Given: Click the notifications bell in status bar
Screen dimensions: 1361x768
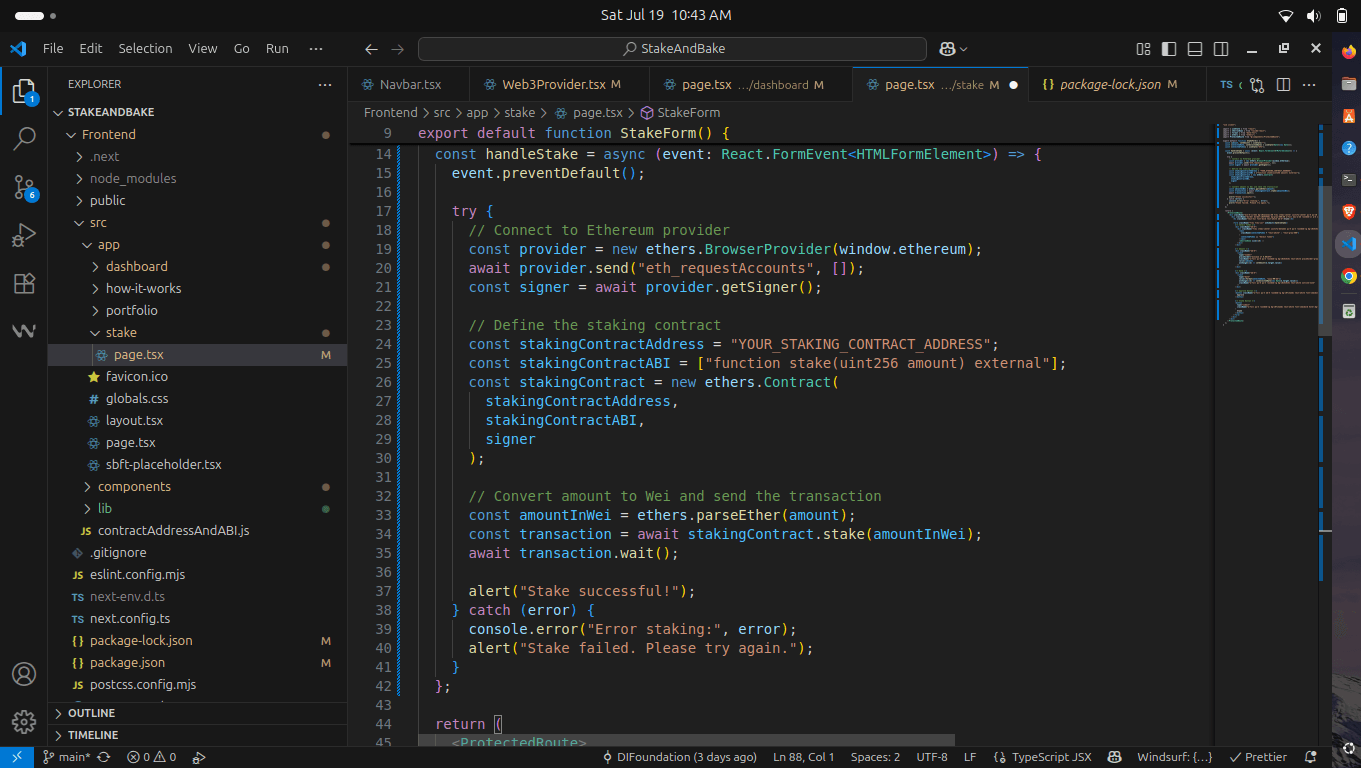Looking at the screenshot, I should click(1311, 757).
